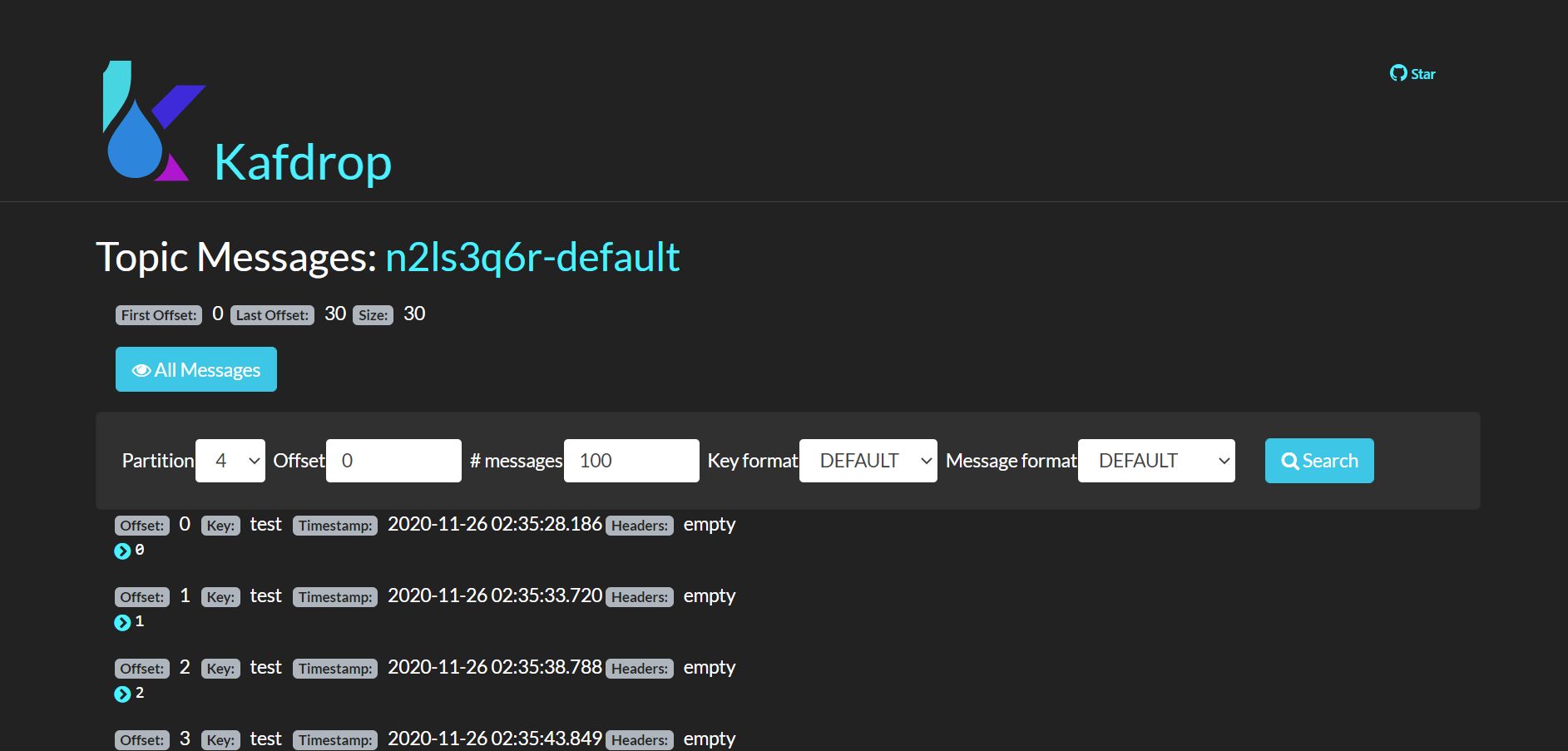Click the Headers badge in offset 0 row

click(640, 526)
